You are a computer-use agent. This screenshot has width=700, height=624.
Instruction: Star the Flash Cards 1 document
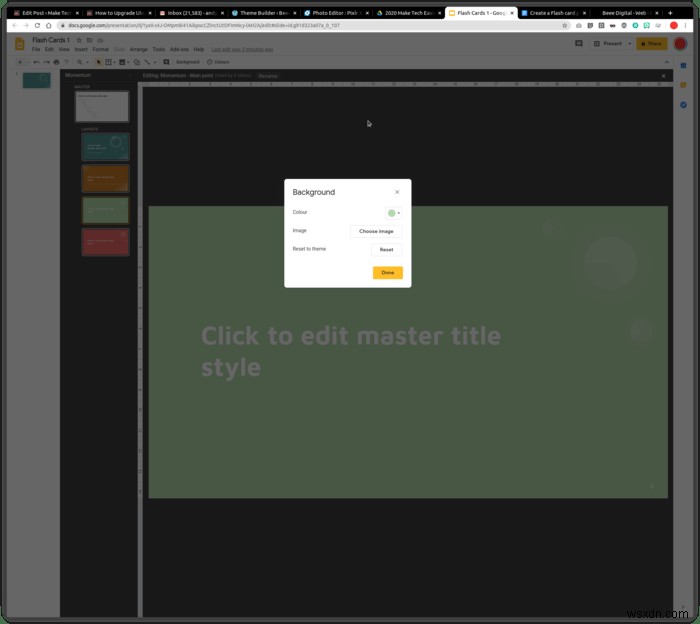pos(79,40)
